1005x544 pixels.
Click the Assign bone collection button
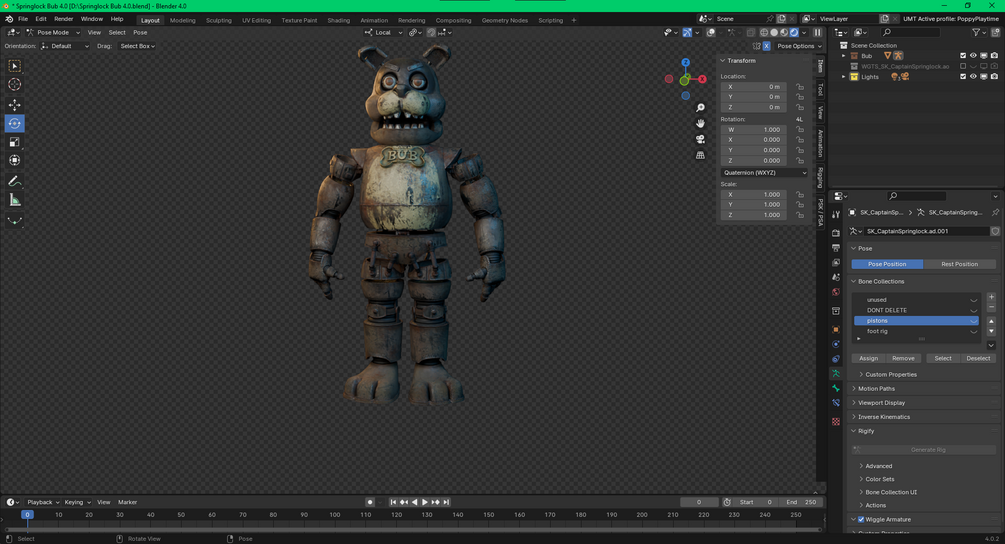(x=868, y=358)
